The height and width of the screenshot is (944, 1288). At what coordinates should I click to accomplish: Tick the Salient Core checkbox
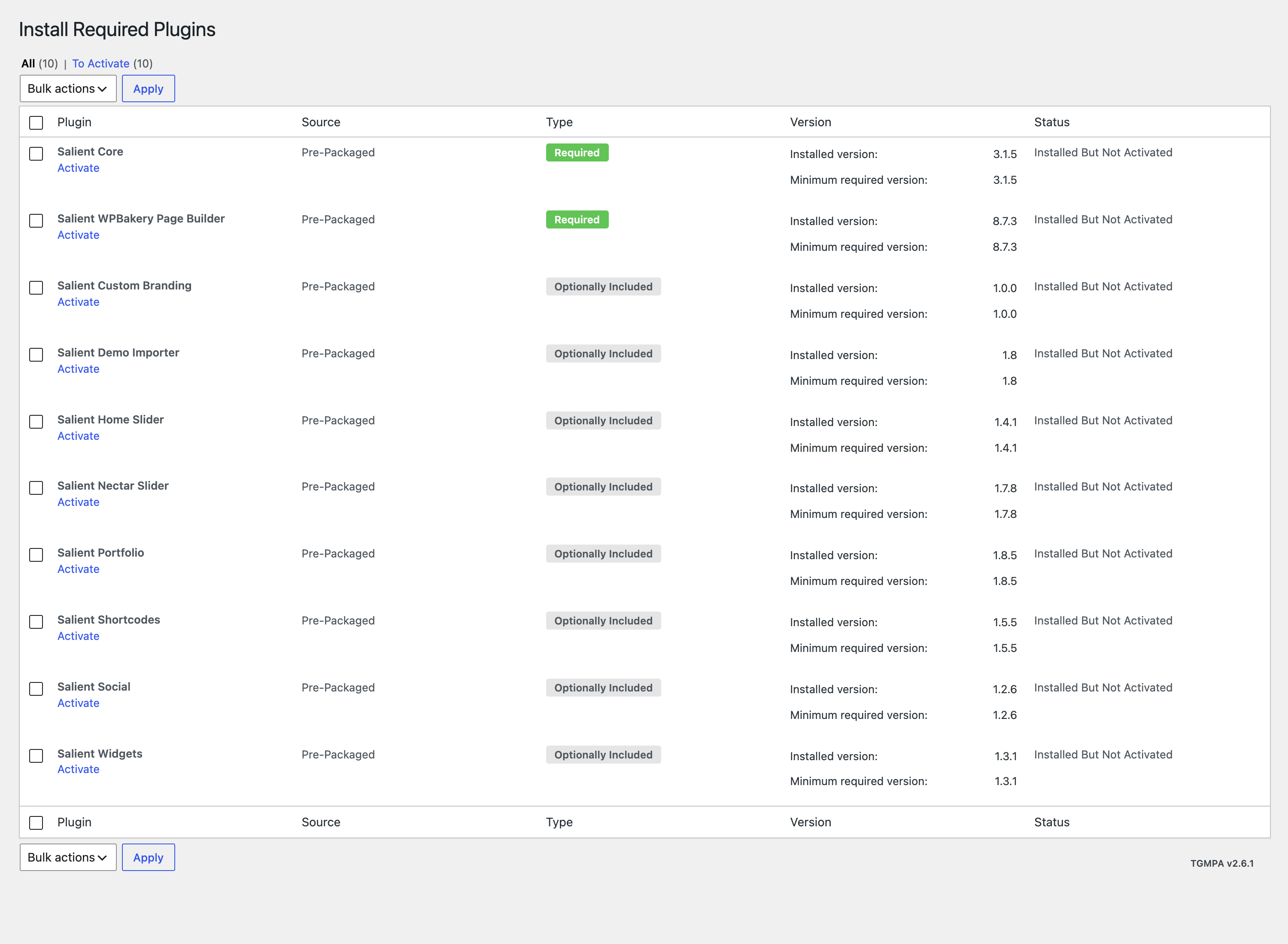(36, 154)
